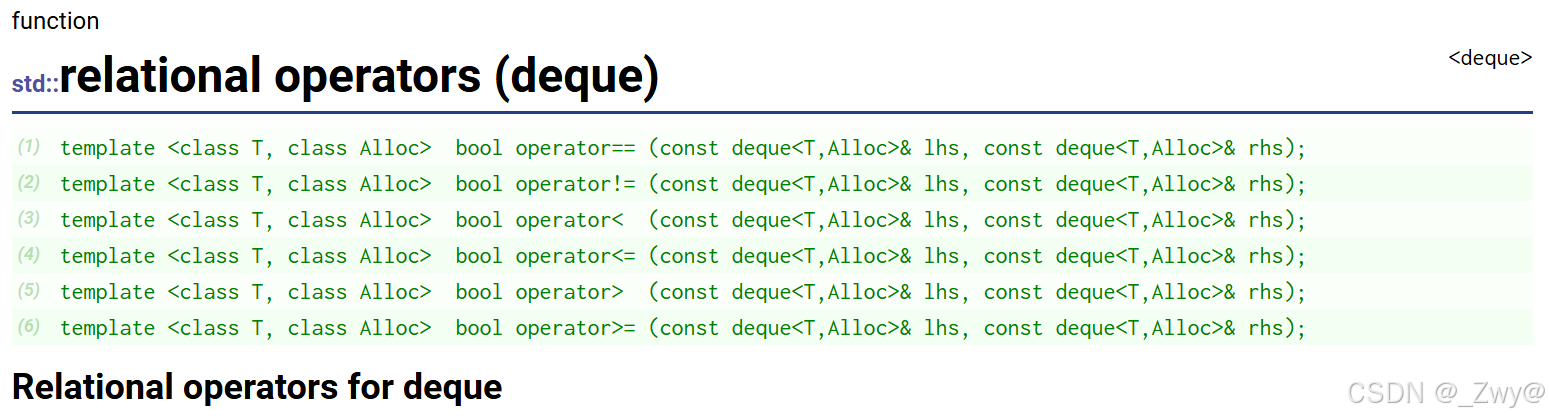This screenshot has height=419, width=1549.
Task: Click the std:: namespace link
Action: pos(35,84)
